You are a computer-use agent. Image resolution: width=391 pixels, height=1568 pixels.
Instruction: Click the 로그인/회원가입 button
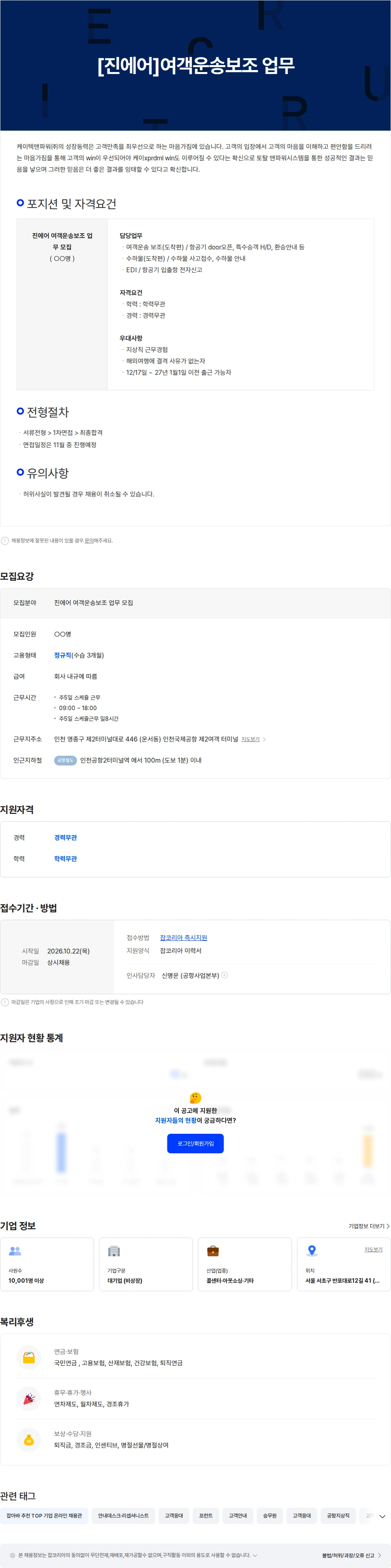(x=195, y=1143)
